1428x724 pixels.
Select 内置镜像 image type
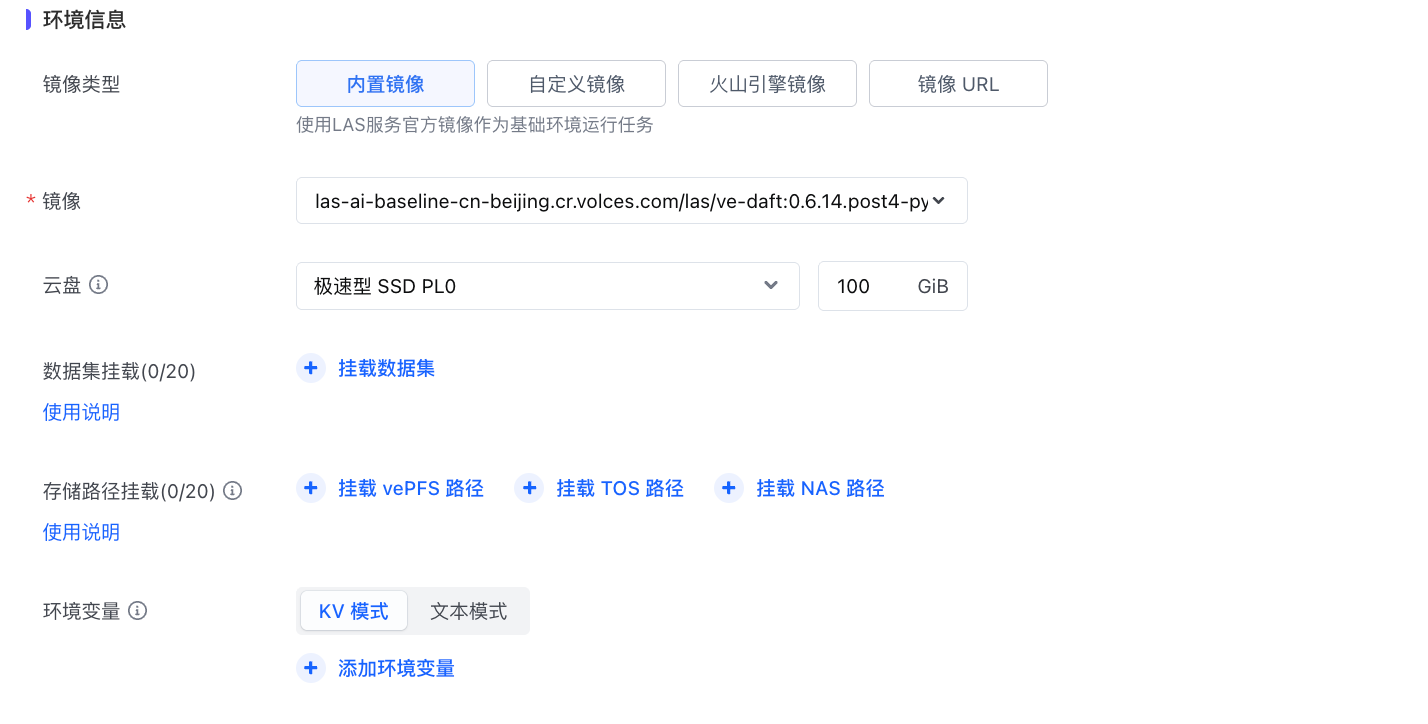pos(385,84)
